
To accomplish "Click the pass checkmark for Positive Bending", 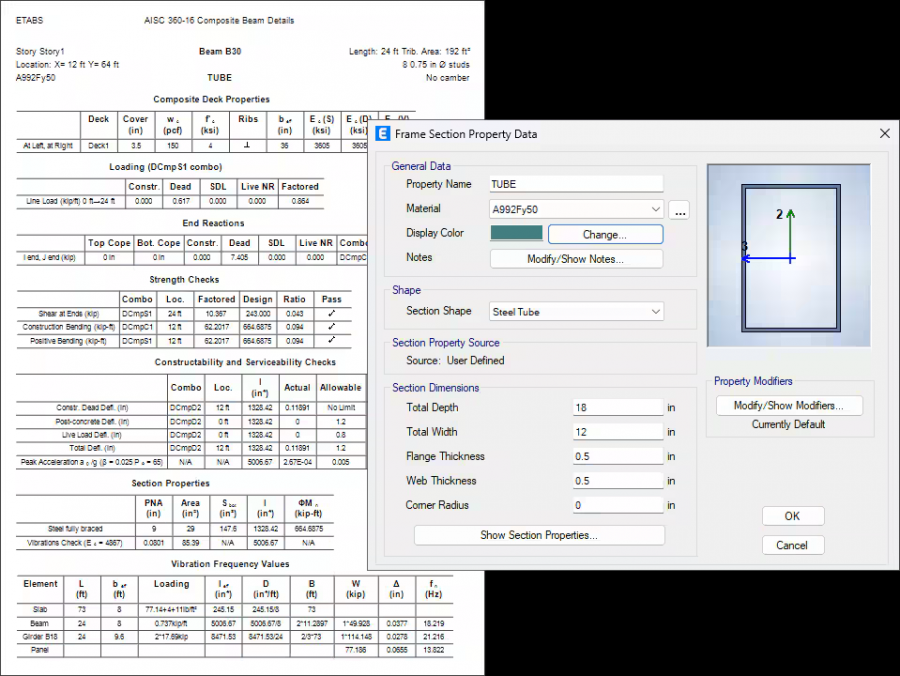I will tap(331, 340).
